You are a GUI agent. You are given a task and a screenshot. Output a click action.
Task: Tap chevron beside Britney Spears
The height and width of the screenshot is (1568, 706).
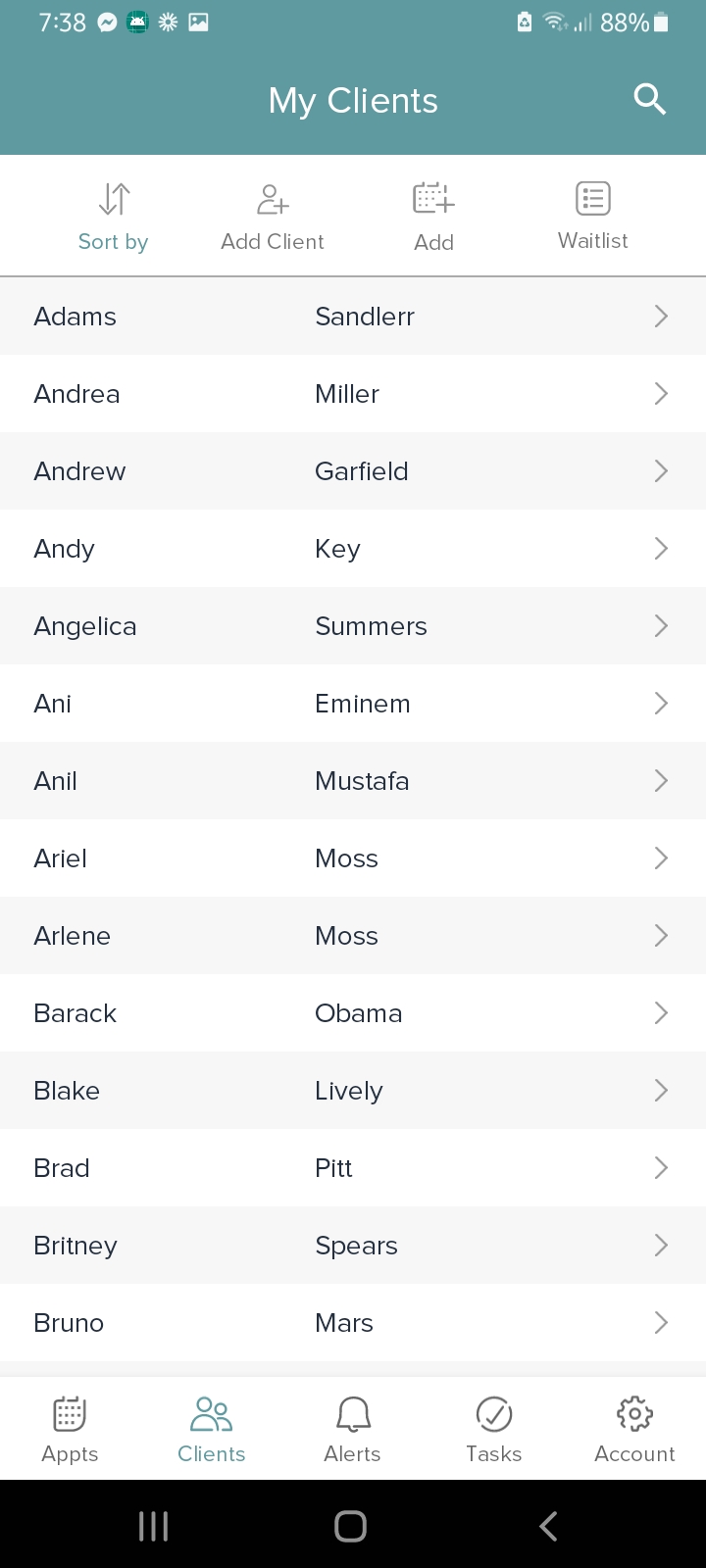[x=661, y=1245]
